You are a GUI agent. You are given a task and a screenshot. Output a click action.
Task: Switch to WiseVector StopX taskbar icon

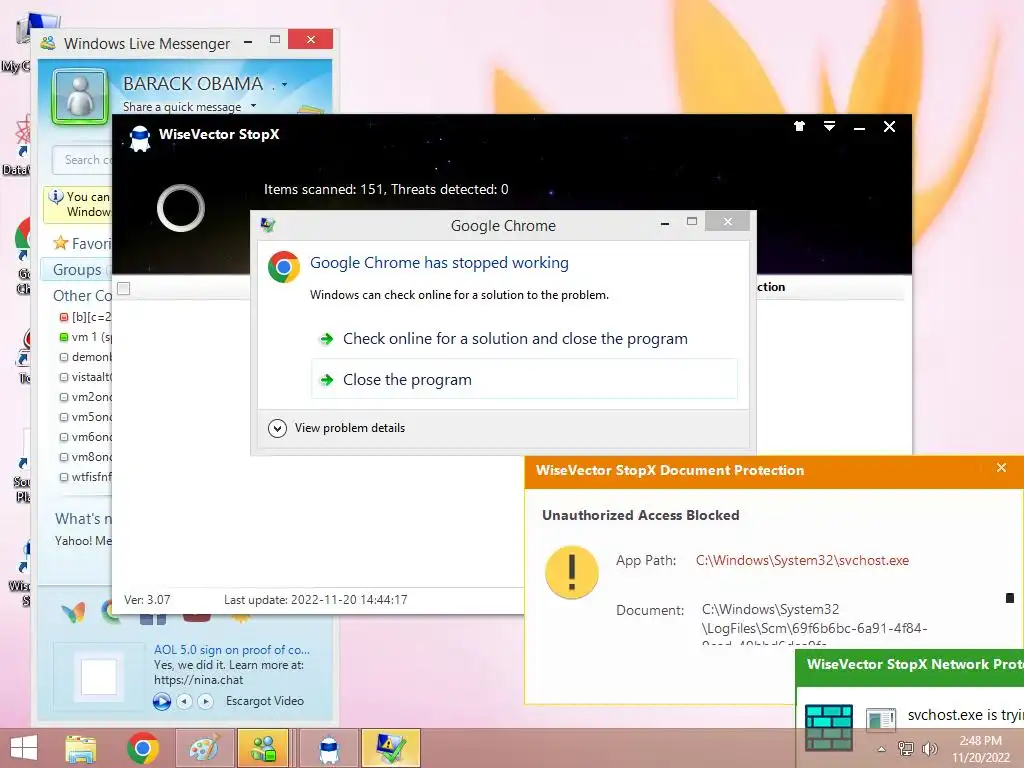click(329, 748)
